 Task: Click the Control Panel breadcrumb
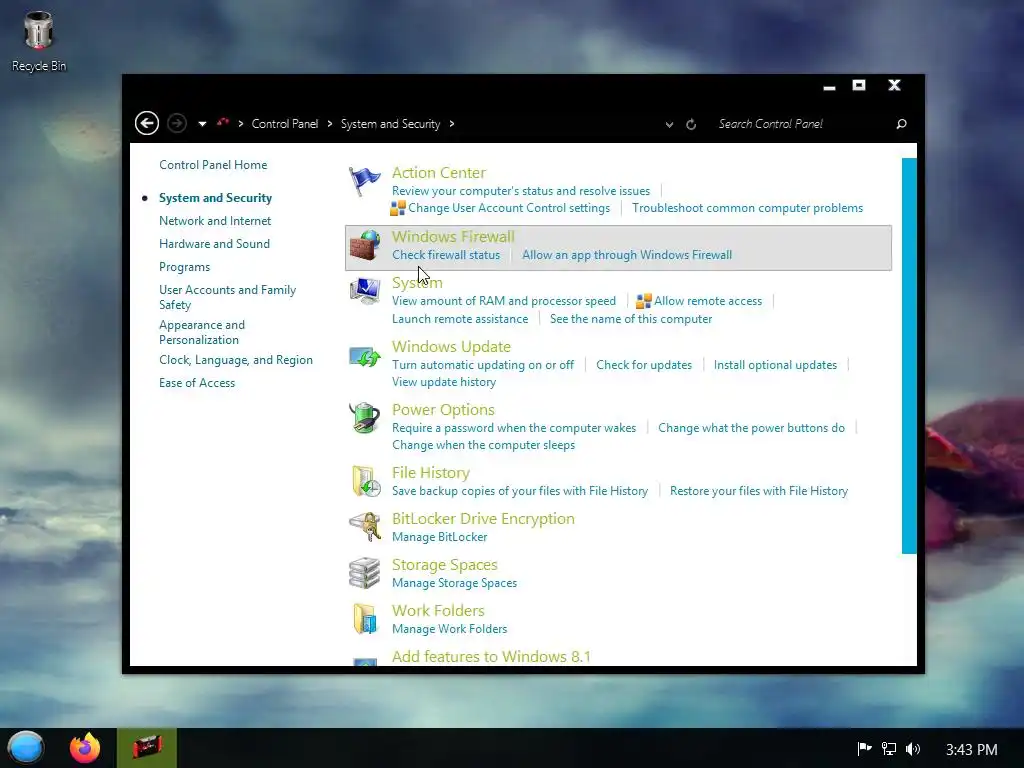coord(285,124)
